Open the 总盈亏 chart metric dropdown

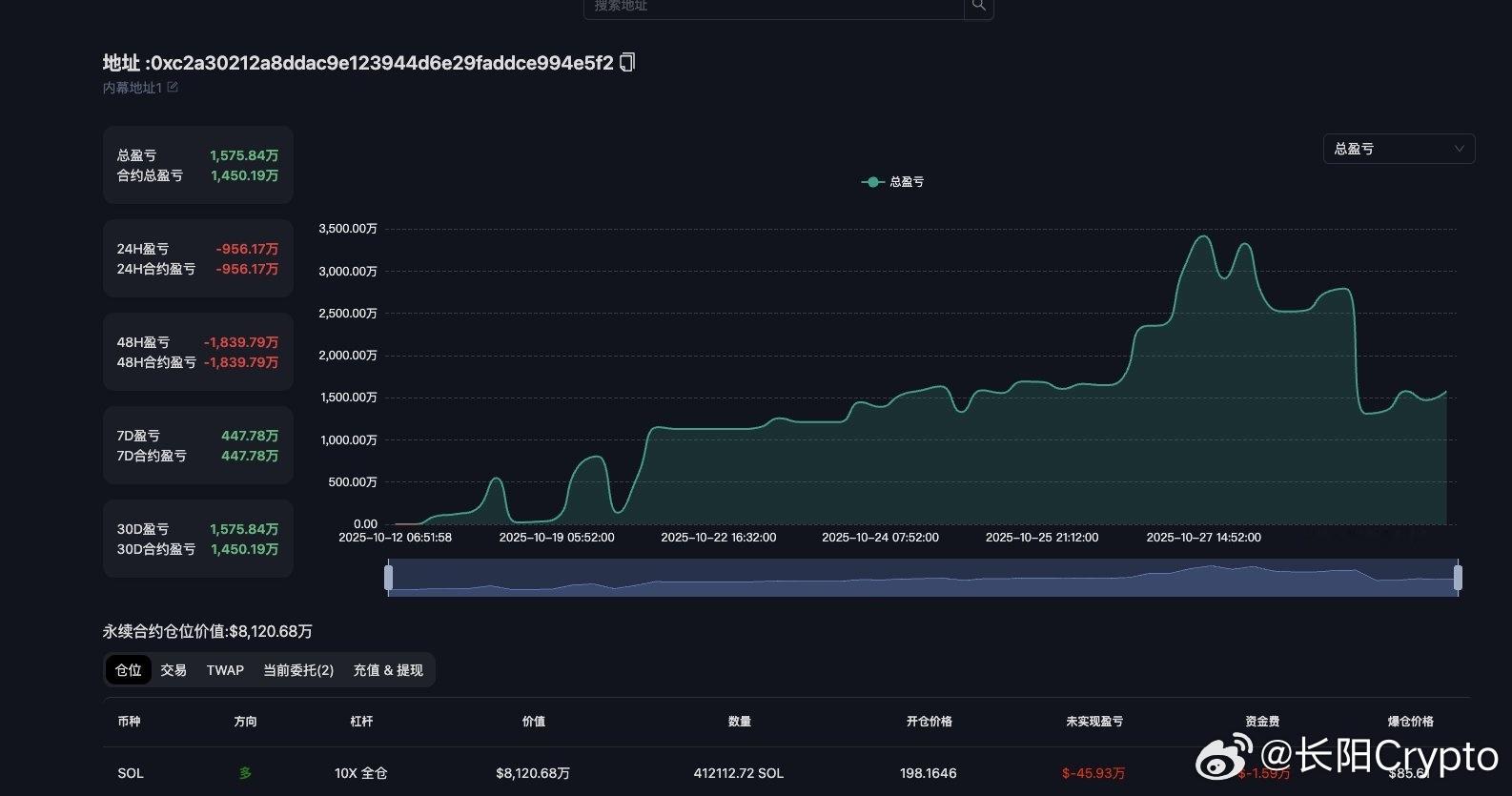1399,149
